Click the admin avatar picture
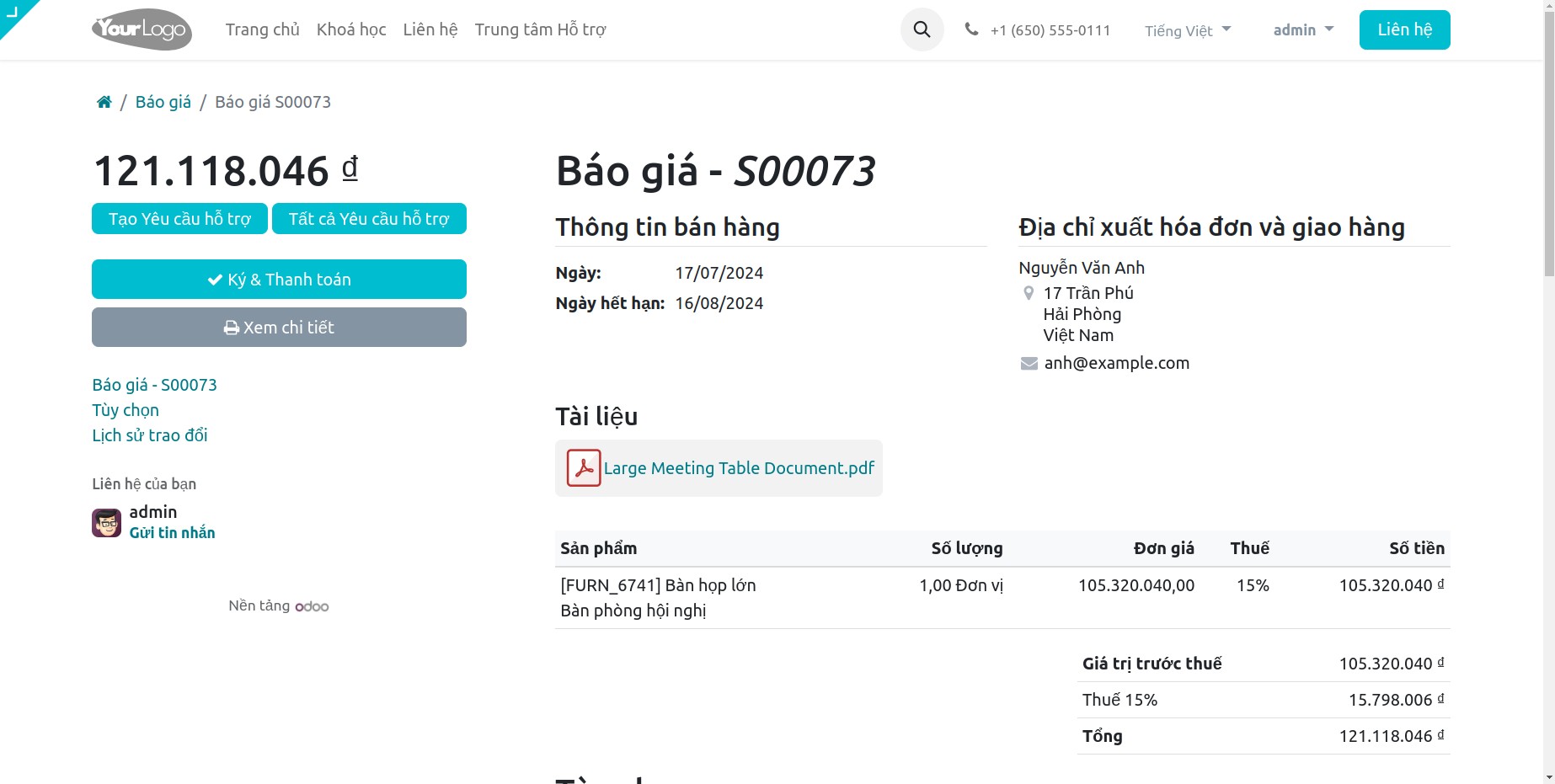Viewport: 1555px width, 784px height. tap(107, 522)
